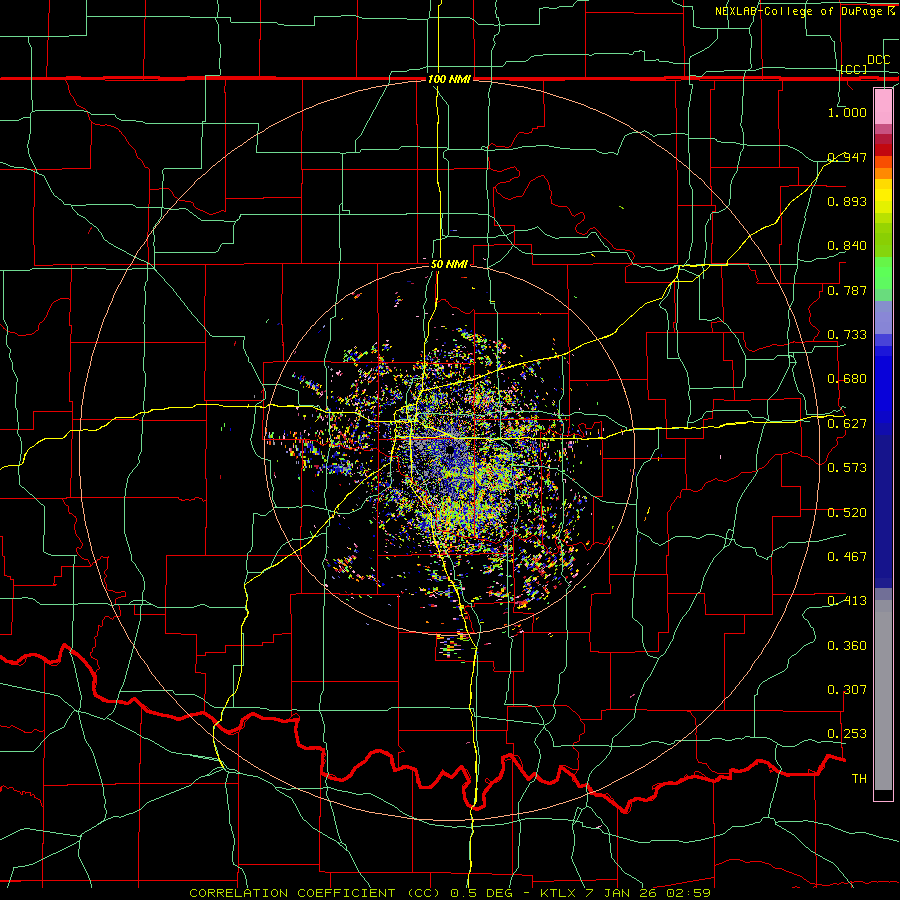Select the 0.307 legend value
The image size is (900, 900).
847,690
